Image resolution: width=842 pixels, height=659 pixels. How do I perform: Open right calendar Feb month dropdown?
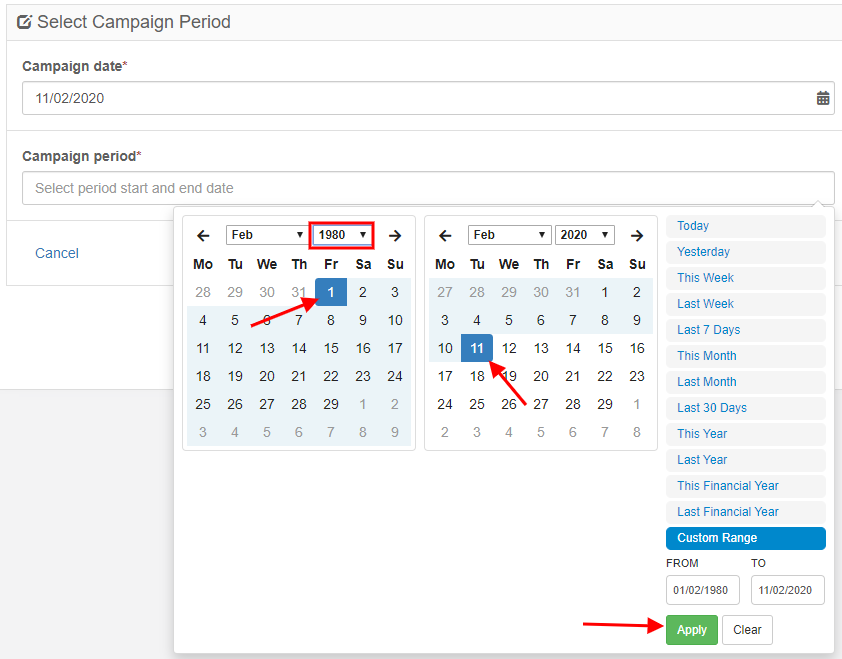click(509, 235)
